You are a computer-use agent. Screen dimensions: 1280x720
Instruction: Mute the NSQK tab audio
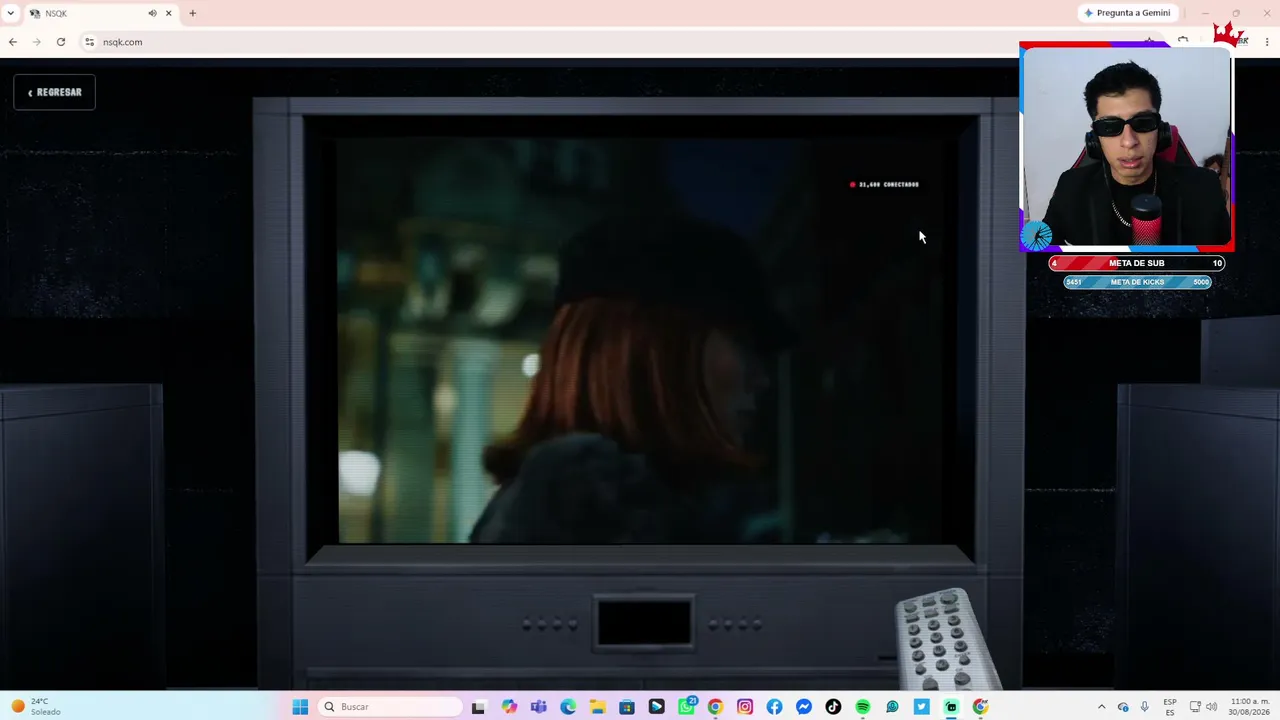(x=152, y=13)
